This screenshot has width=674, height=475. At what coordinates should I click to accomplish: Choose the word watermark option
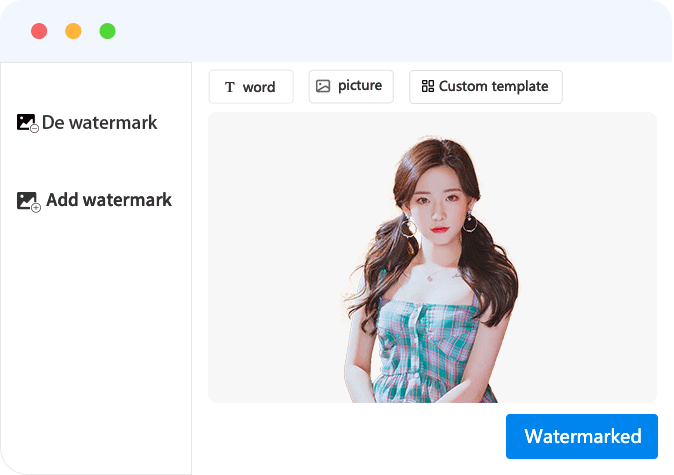(x=251, y=87)
